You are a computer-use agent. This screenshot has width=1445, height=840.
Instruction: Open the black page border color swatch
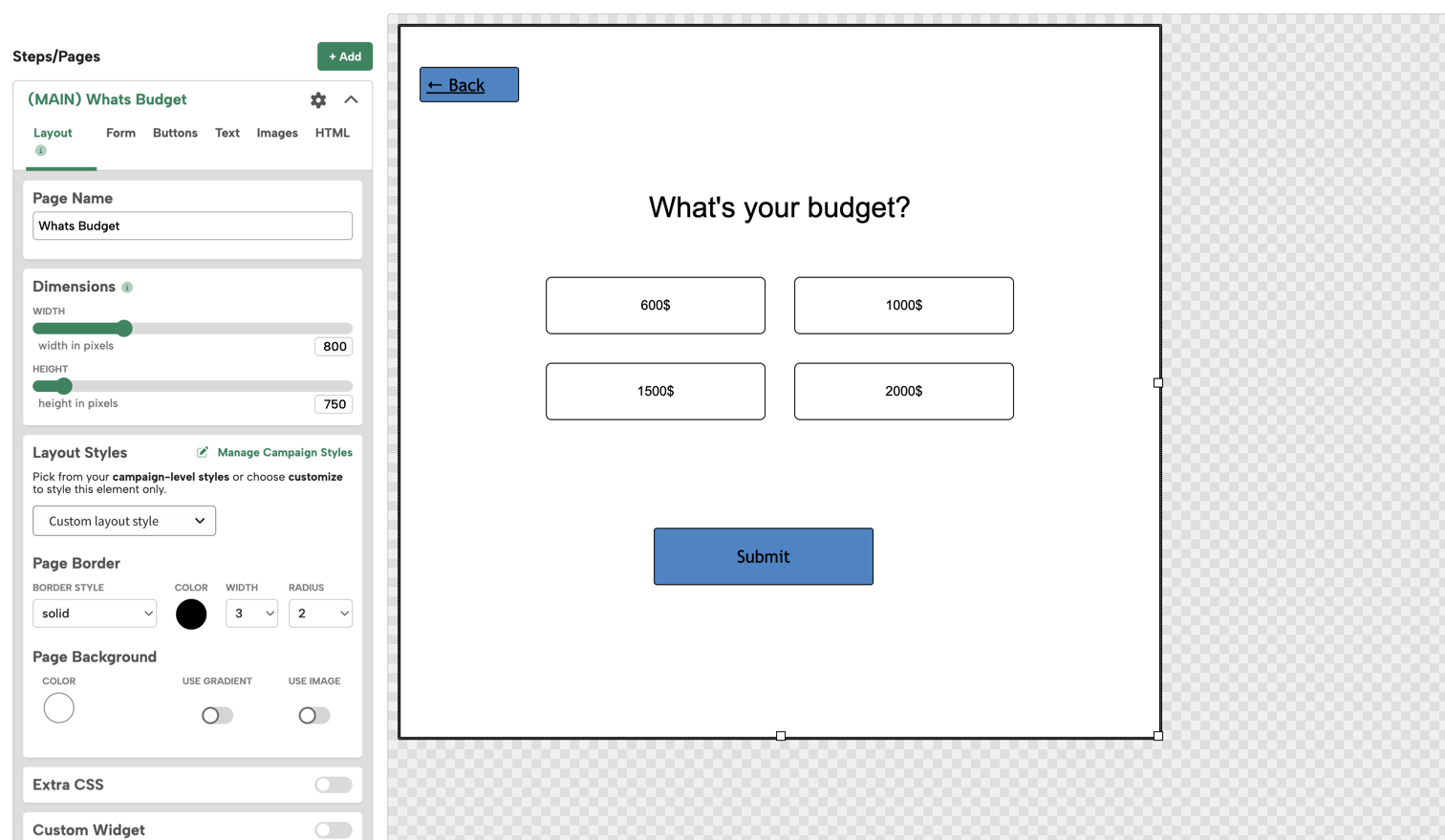tap(191, 614)
